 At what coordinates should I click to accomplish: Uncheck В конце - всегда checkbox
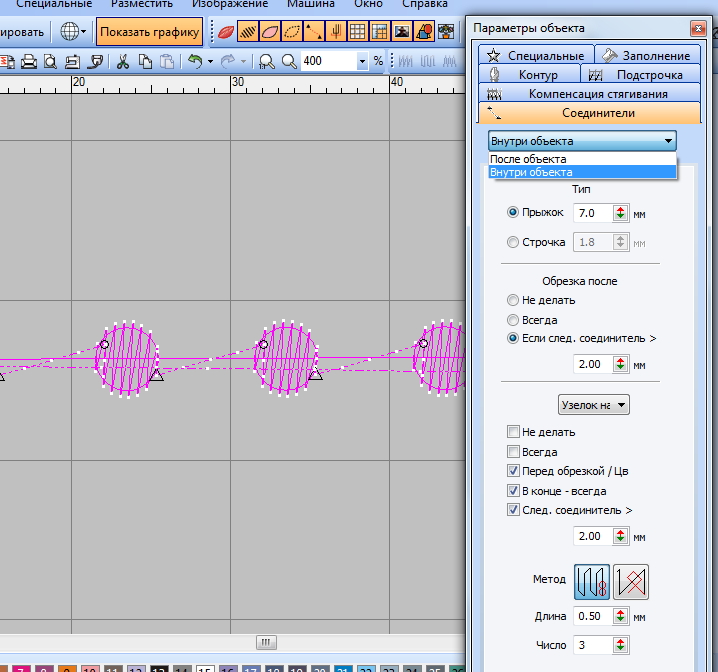[514, 491]
